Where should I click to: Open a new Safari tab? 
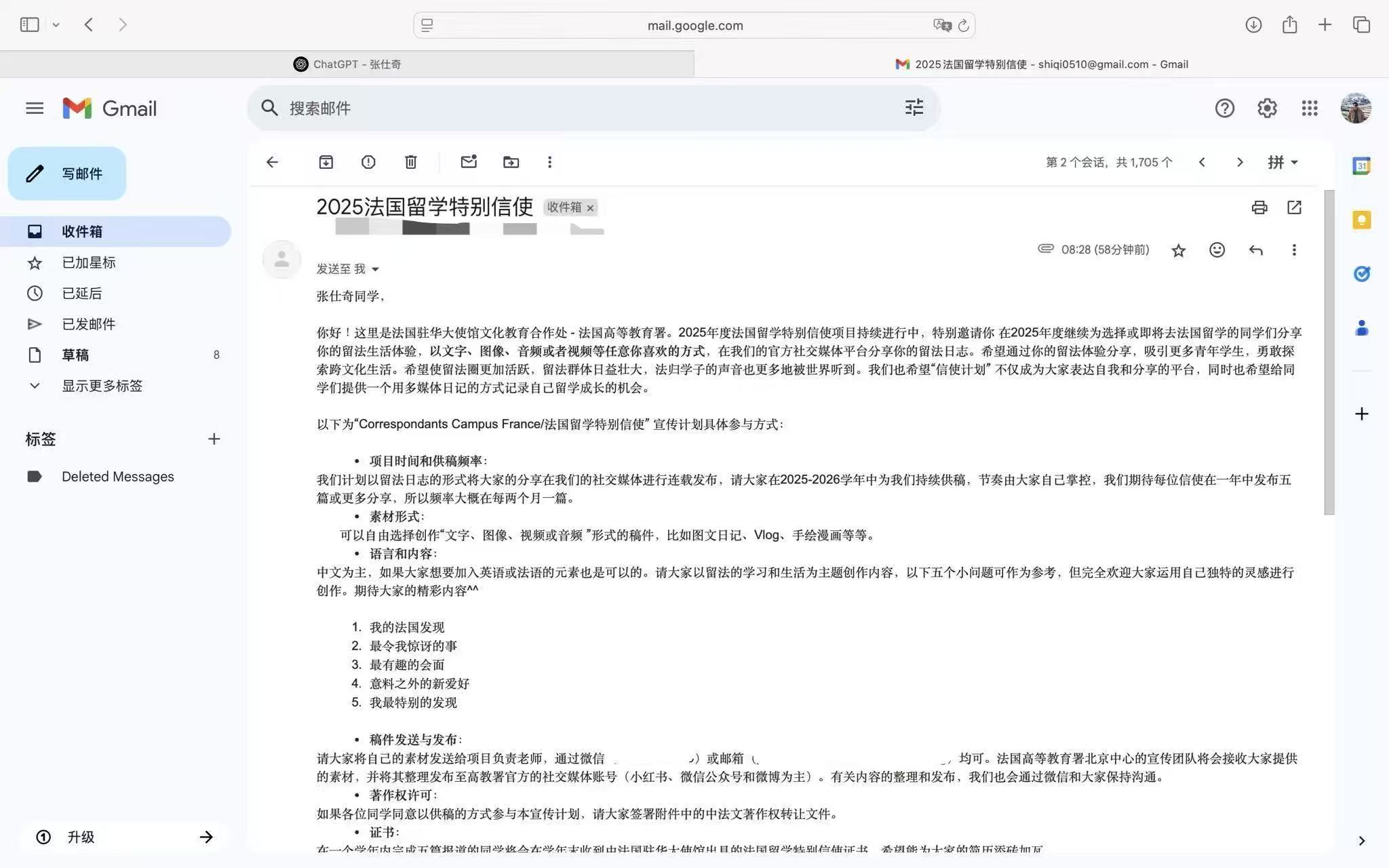click(x=1325, y=25)
